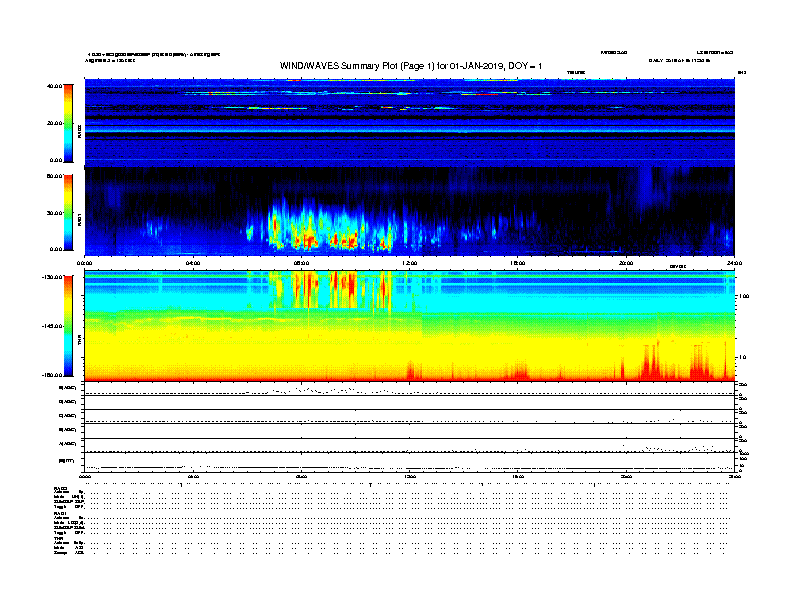Click the 12:00 tick under the line plots
792x612 pixels.
[x=410, y=476]
